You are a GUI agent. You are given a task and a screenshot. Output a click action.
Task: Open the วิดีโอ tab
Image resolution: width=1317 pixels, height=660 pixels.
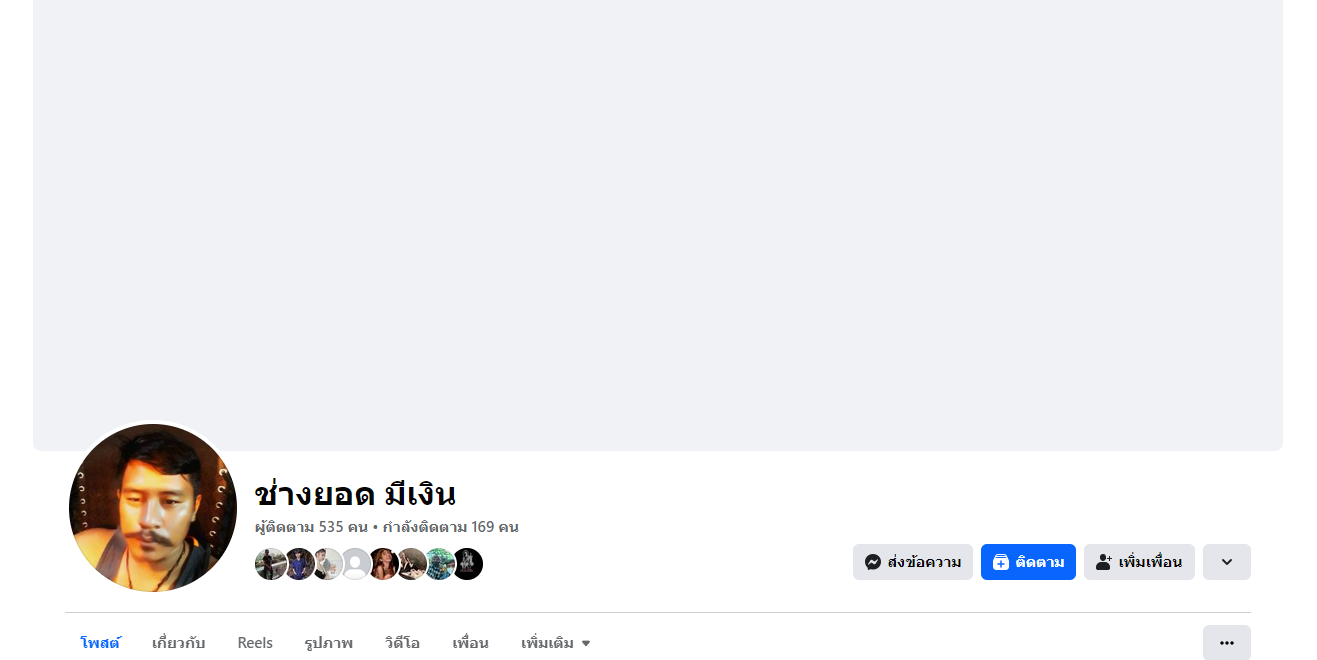click(403, 643)
